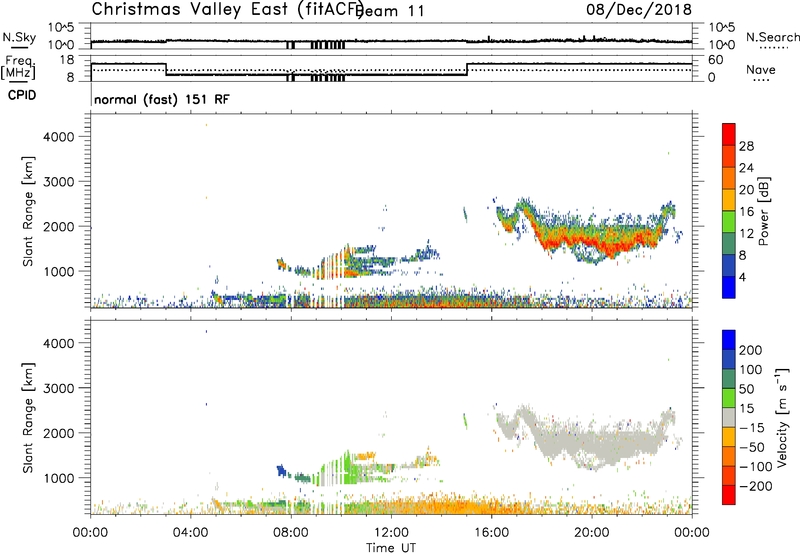Viewport: 800px width, 554px height.
Task: Click the title "Christmas Valley East (fitACF)"
Action: (x=228, y=9)
